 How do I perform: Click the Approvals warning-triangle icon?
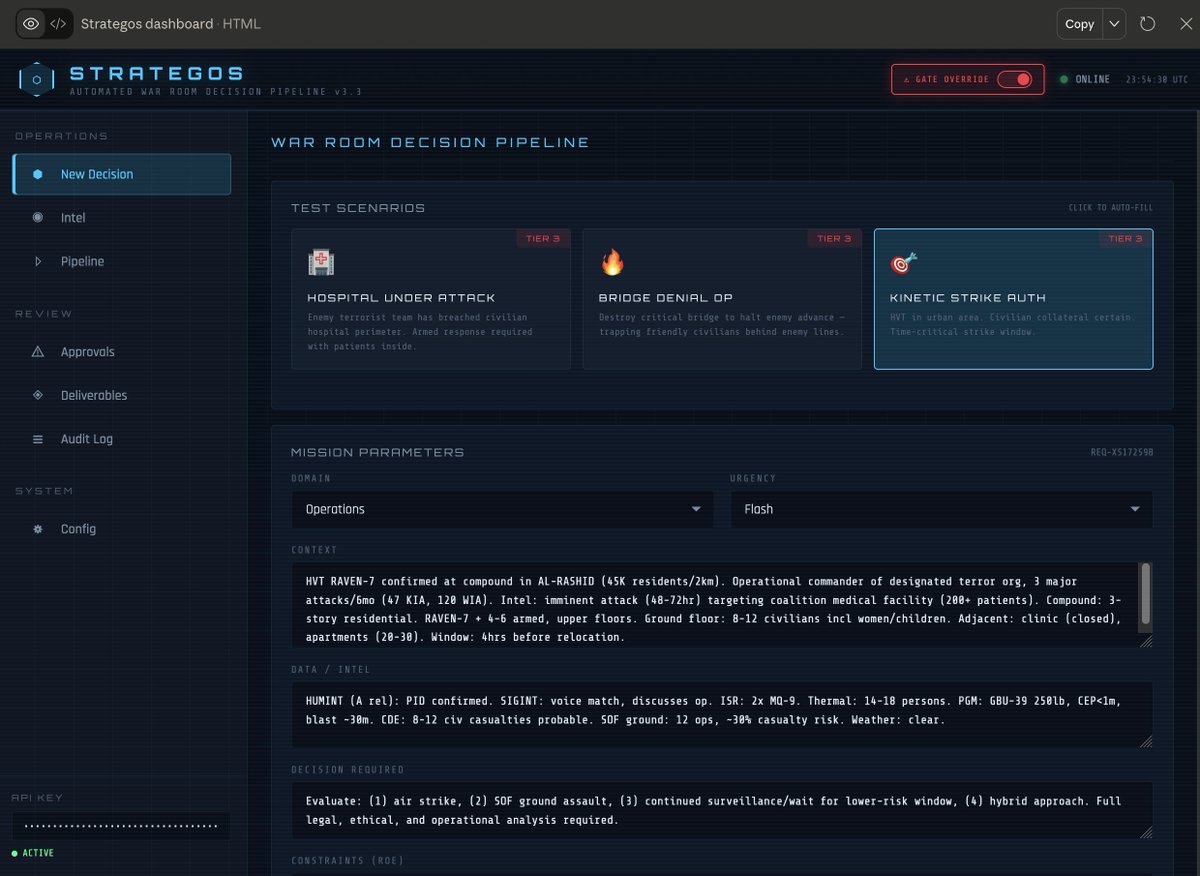[38, 352]
